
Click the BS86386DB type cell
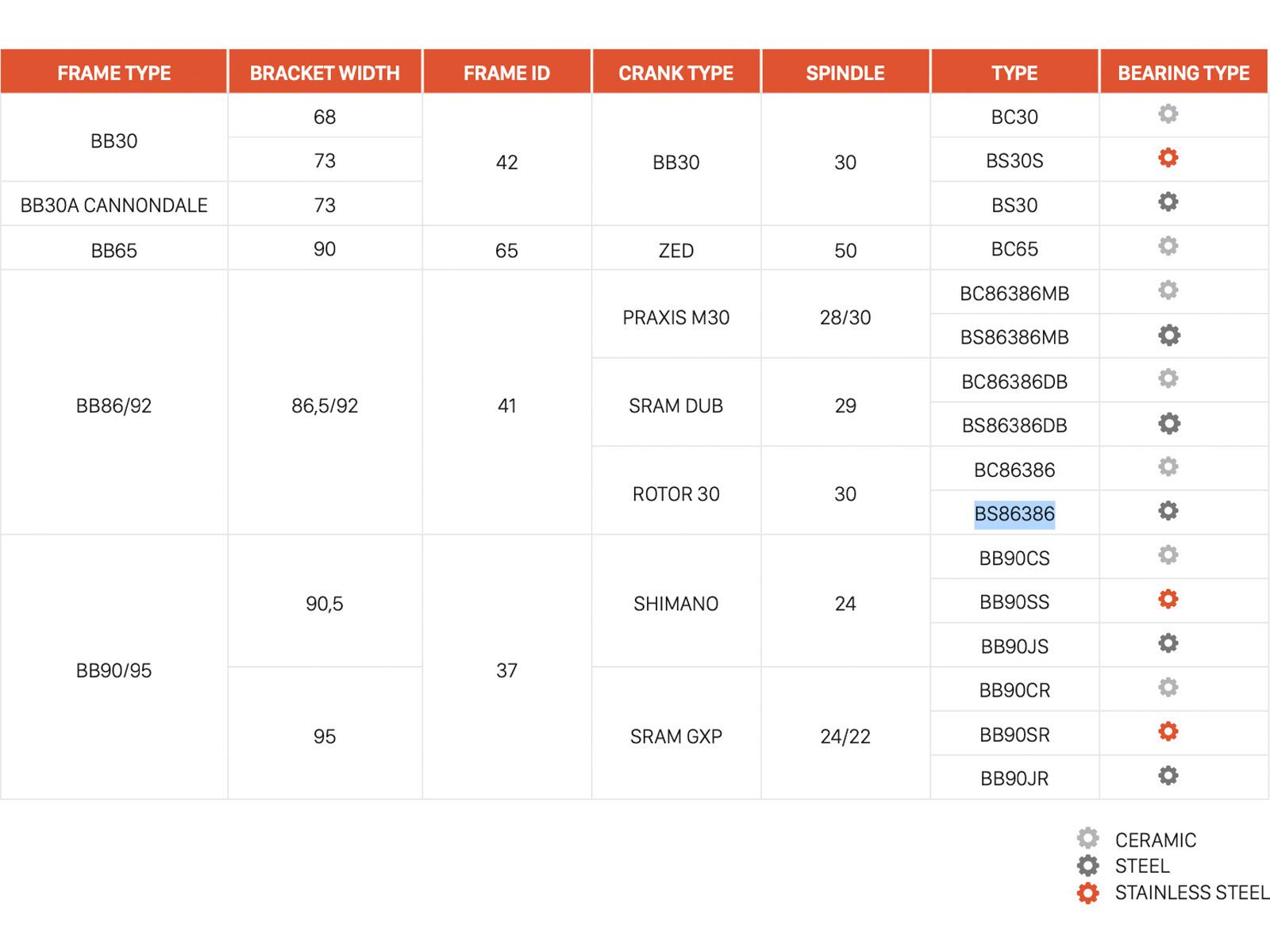coord(1014,425)
